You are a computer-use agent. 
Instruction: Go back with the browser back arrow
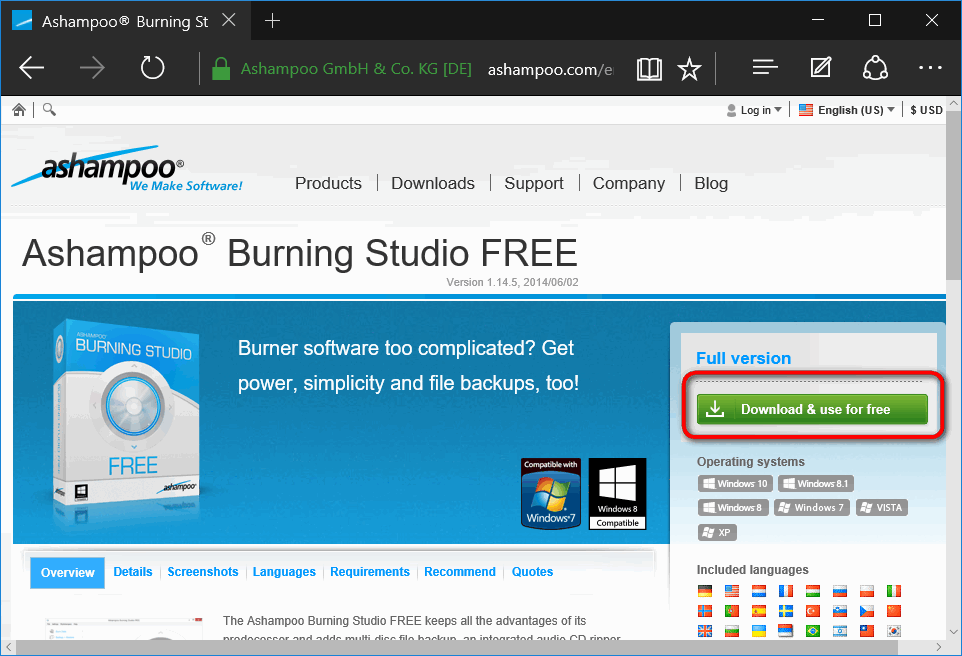click(31, 68)
